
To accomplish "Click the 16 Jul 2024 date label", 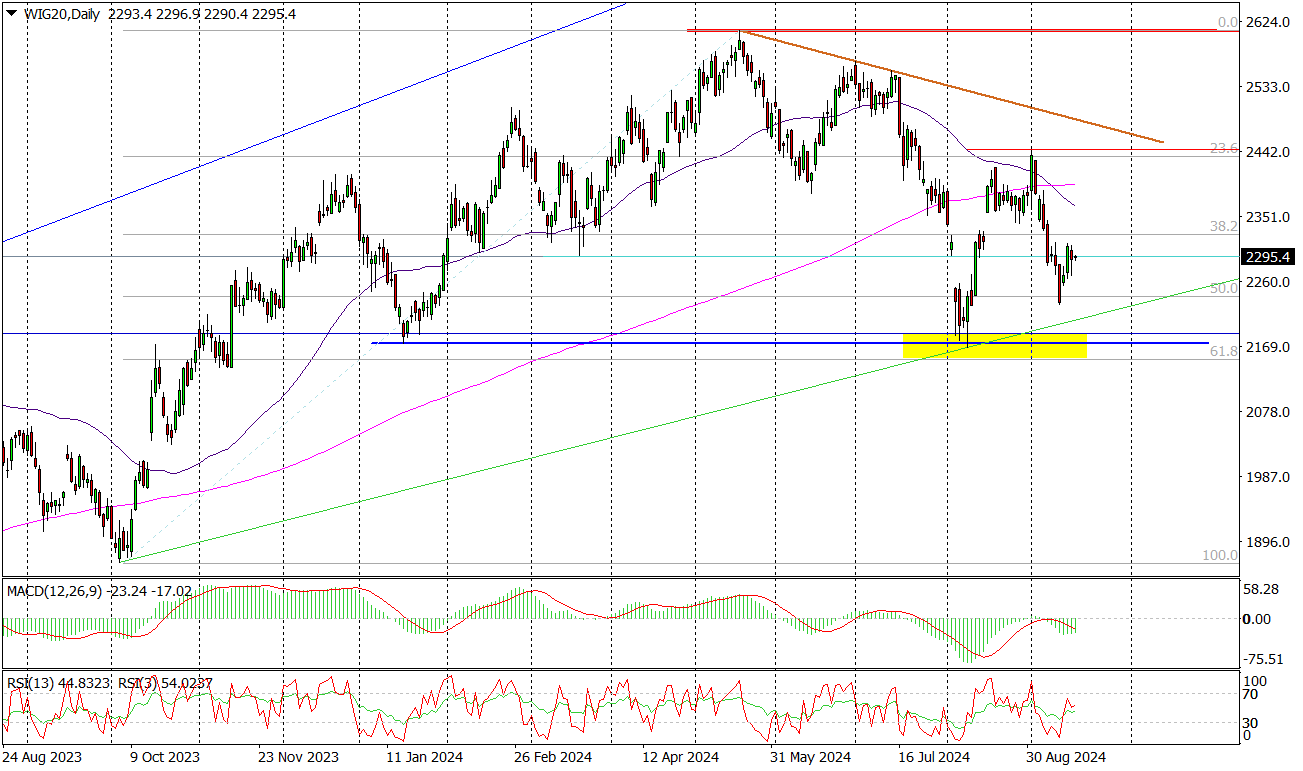I will [x=934, y=759].
